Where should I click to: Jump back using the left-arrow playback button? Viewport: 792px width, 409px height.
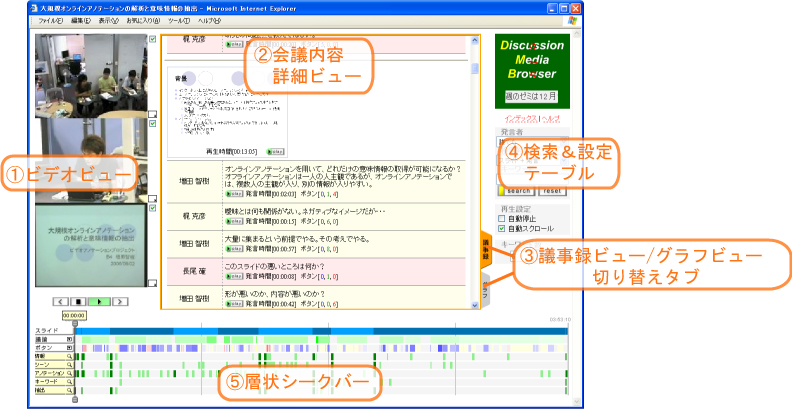(61, 301)
